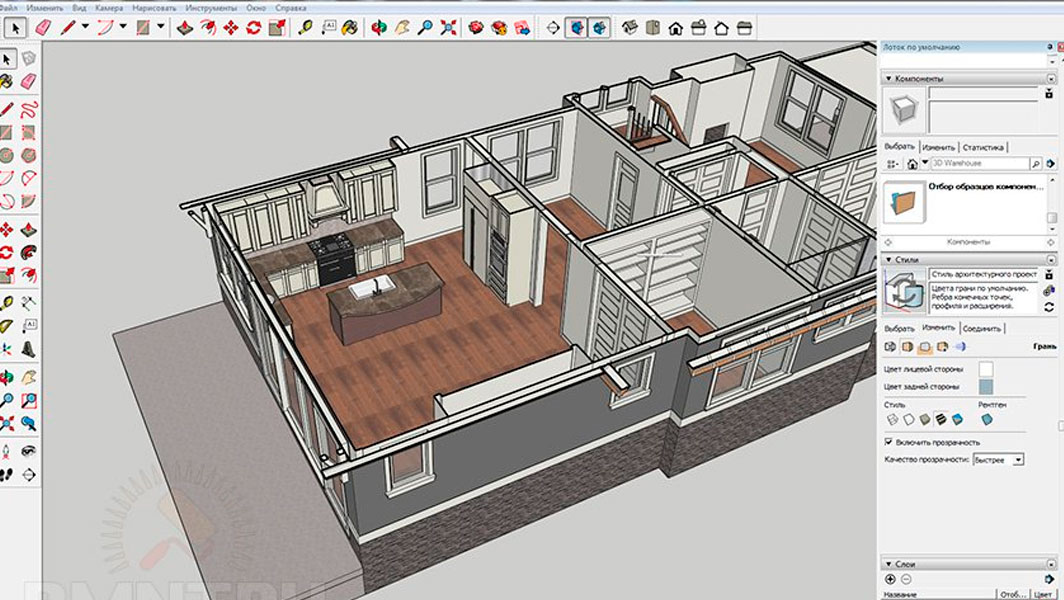Select the Polygon tool

click(x=28, y=155)
